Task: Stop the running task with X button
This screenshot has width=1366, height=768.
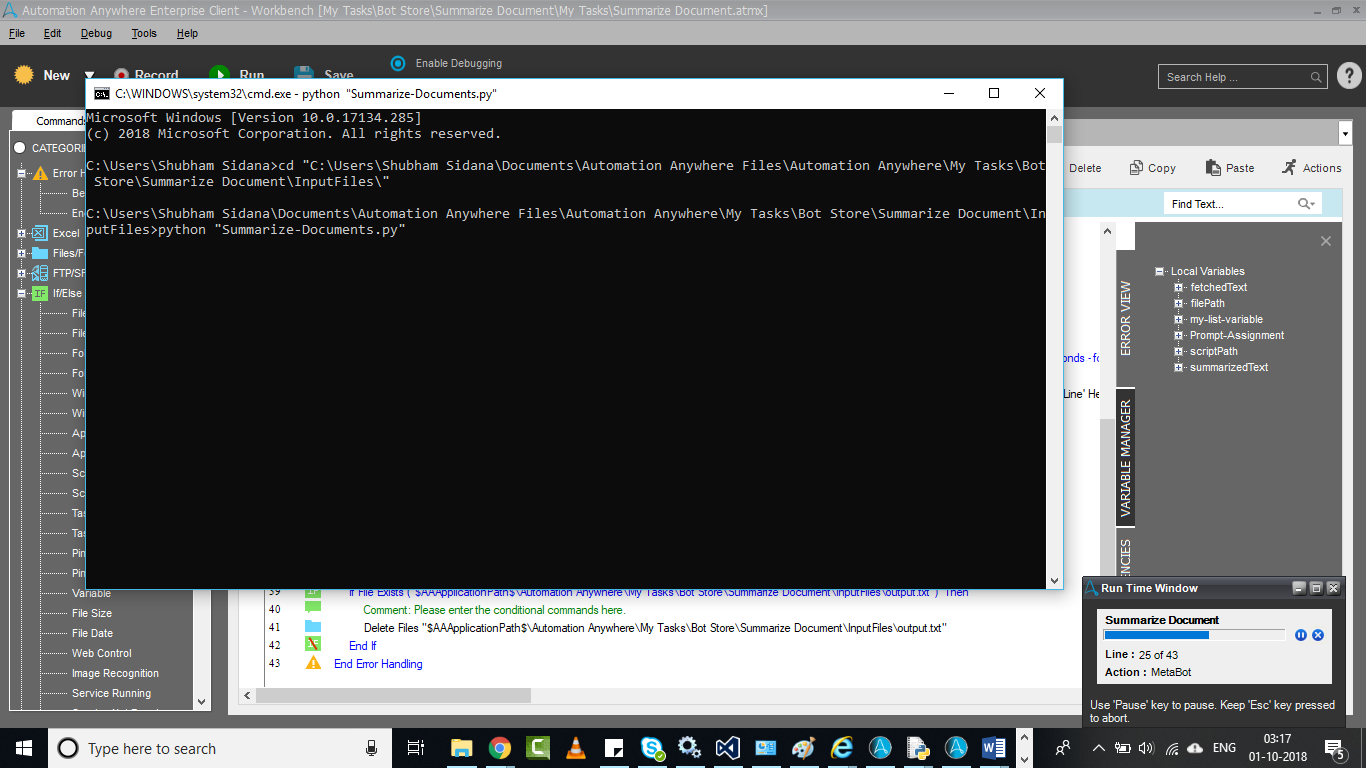Action: click(1318, 635)
